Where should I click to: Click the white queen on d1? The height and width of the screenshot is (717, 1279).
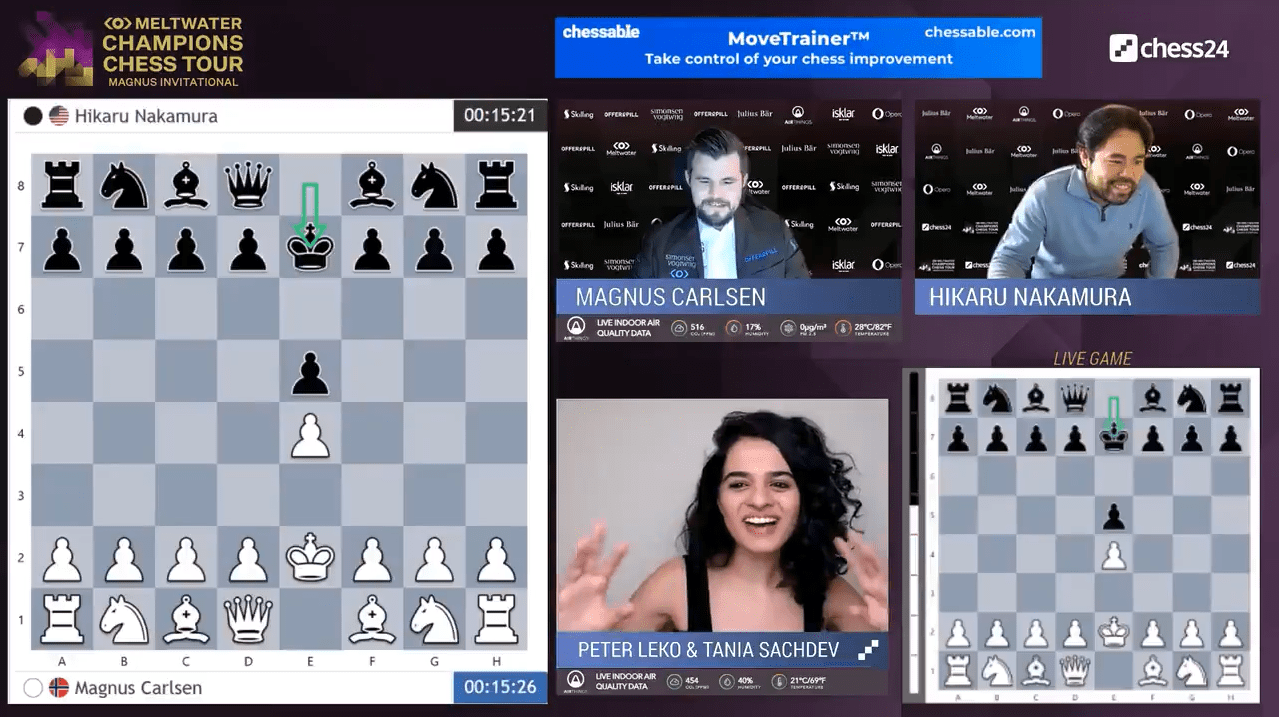click(248, 621)
